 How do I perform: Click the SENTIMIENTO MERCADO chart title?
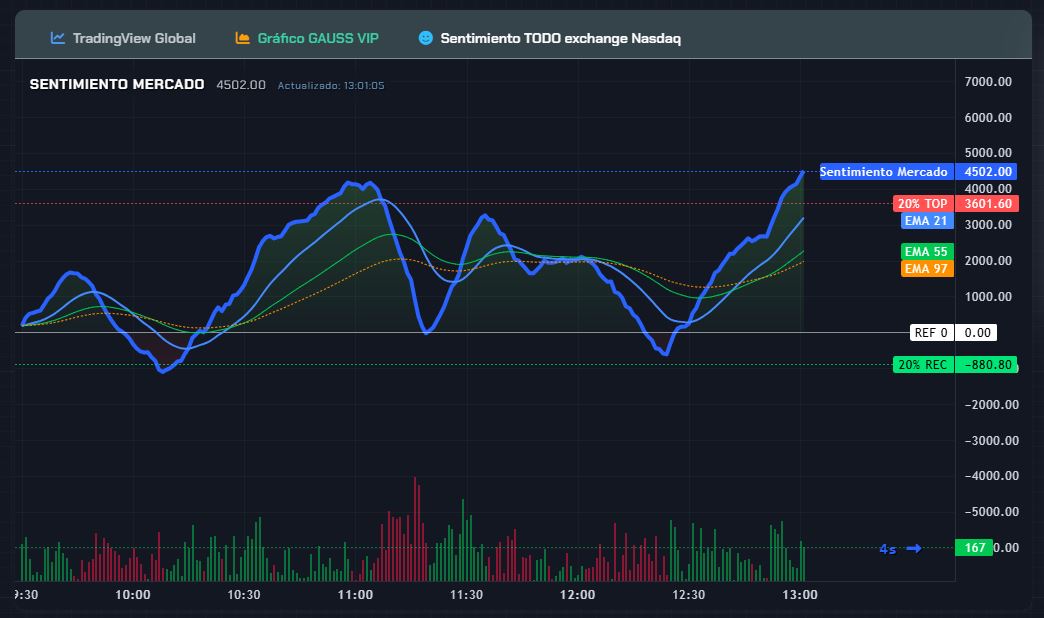(117, 85)
